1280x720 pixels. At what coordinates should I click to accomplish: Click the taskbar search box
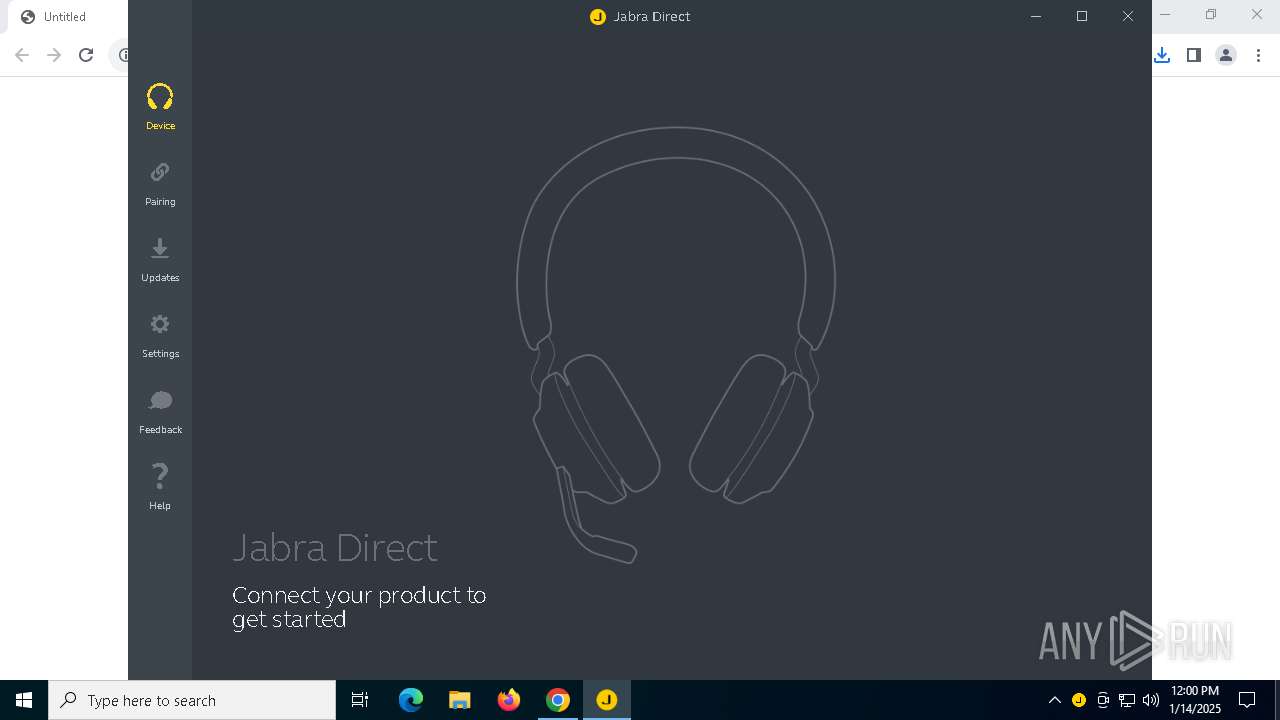pyautogui.click(x=192, y=700)
